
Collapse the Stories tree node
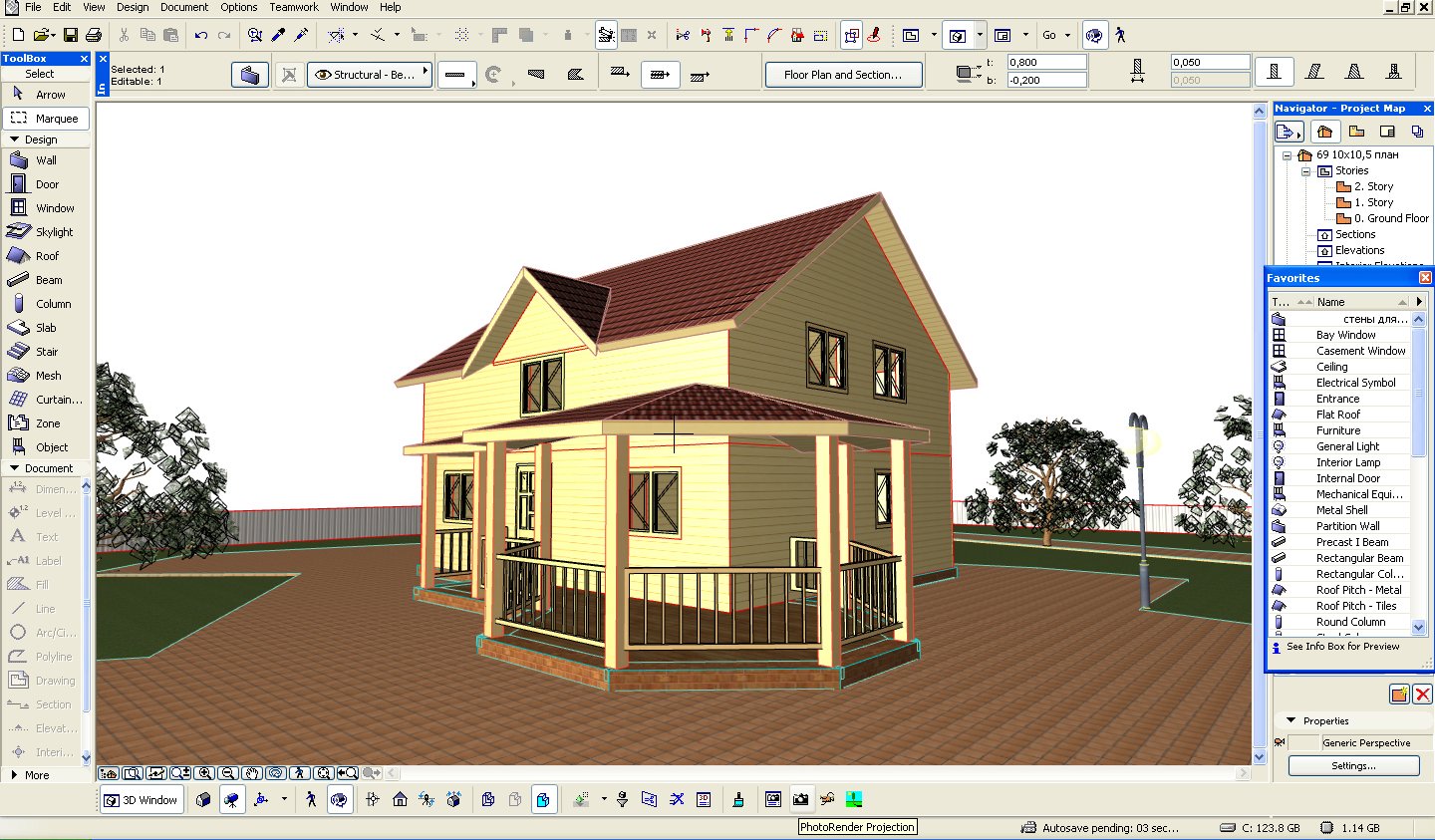pos(1305,171)
